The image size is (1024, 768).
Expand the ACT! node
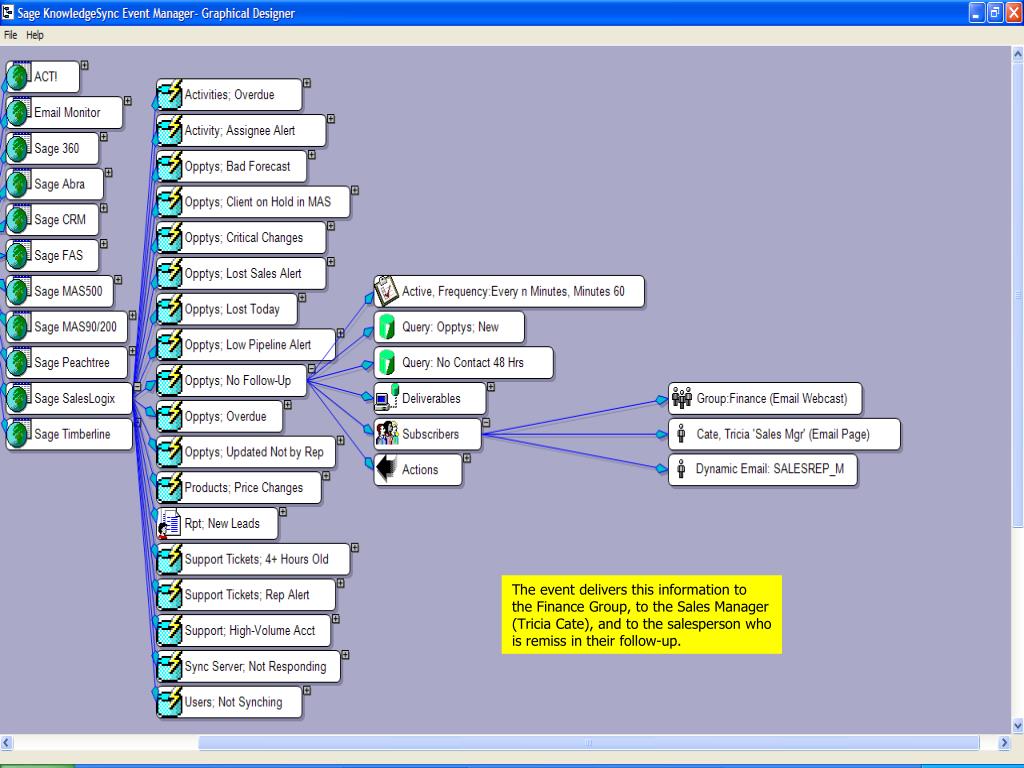(84, 65)
